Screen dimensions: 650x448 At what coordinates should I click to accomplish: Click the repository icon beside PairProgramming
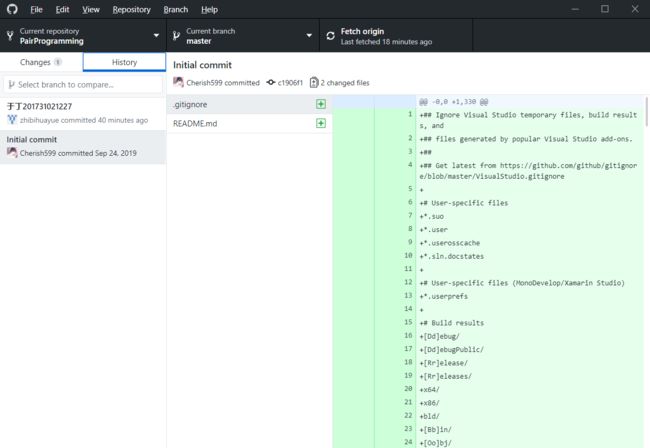[10, 36]
